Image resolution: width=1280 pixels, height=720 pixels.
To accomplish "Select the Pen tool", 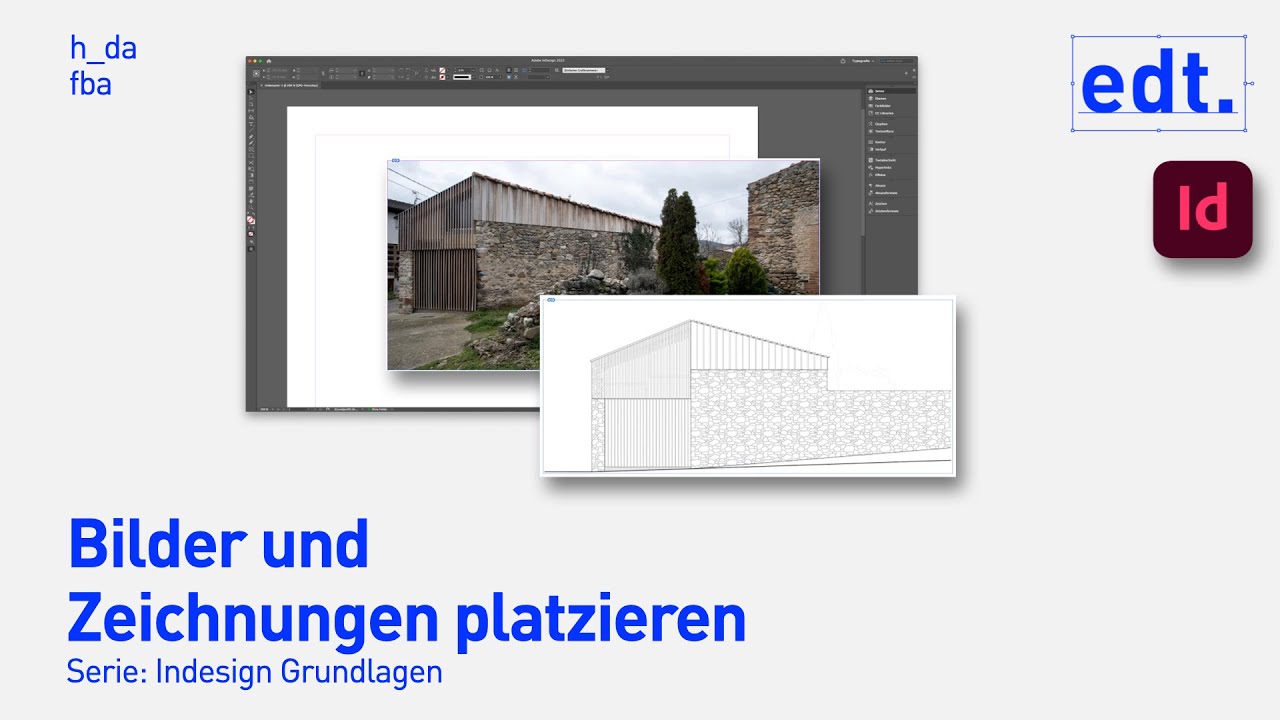I will 251,137.
